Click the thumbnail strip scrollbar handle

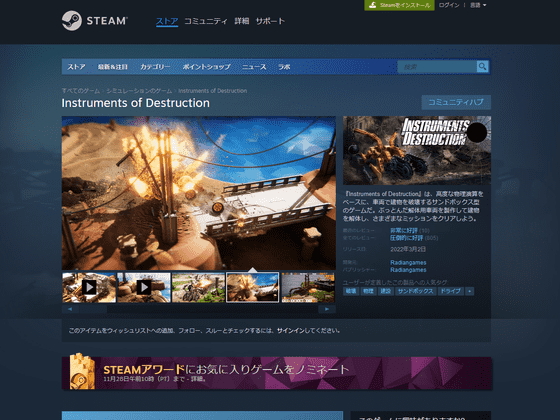(x=93, y=309)
